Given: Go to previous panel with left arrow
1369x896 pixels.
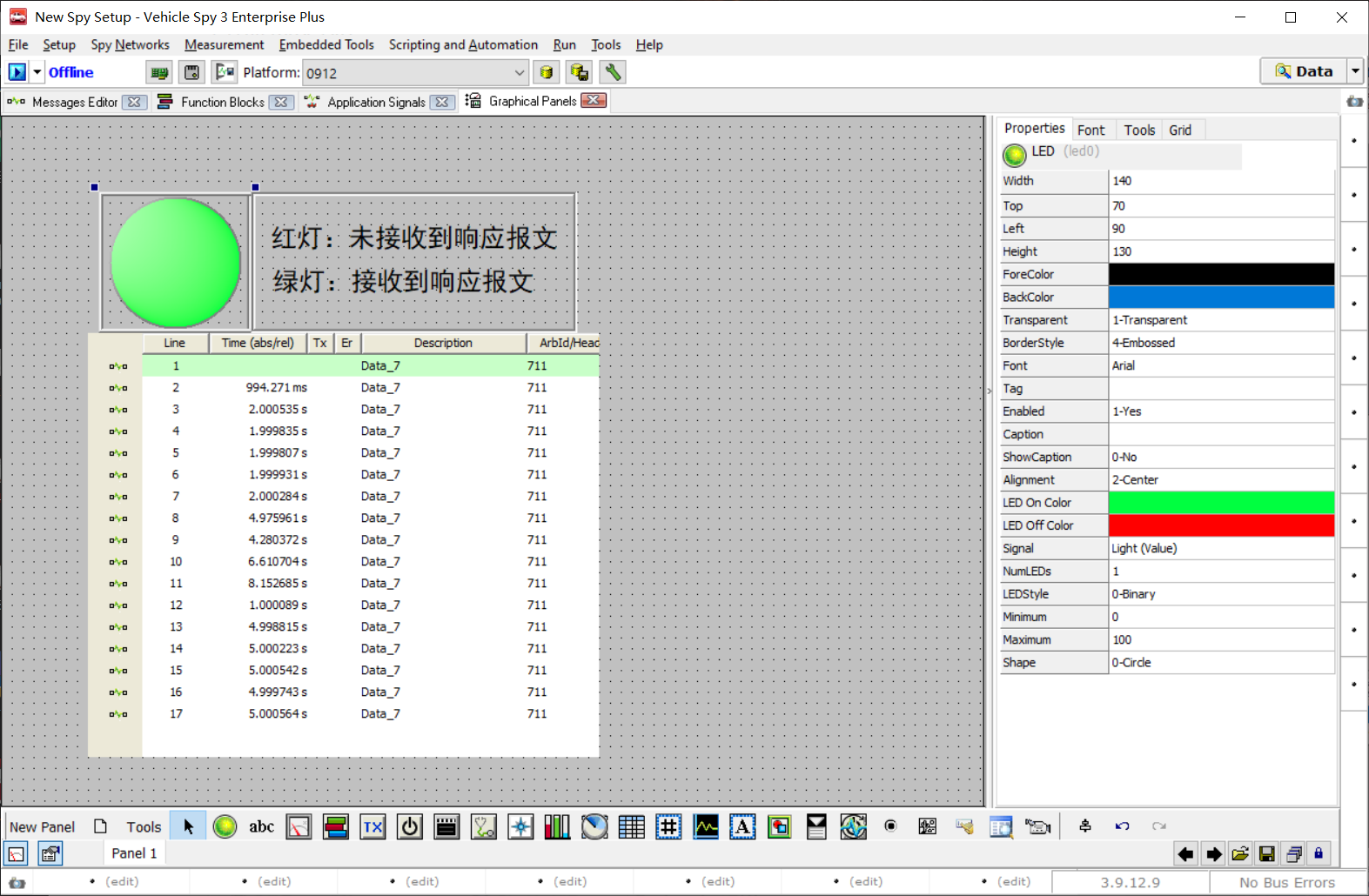Looking at the screenshot, I should tap(1185, 854).
